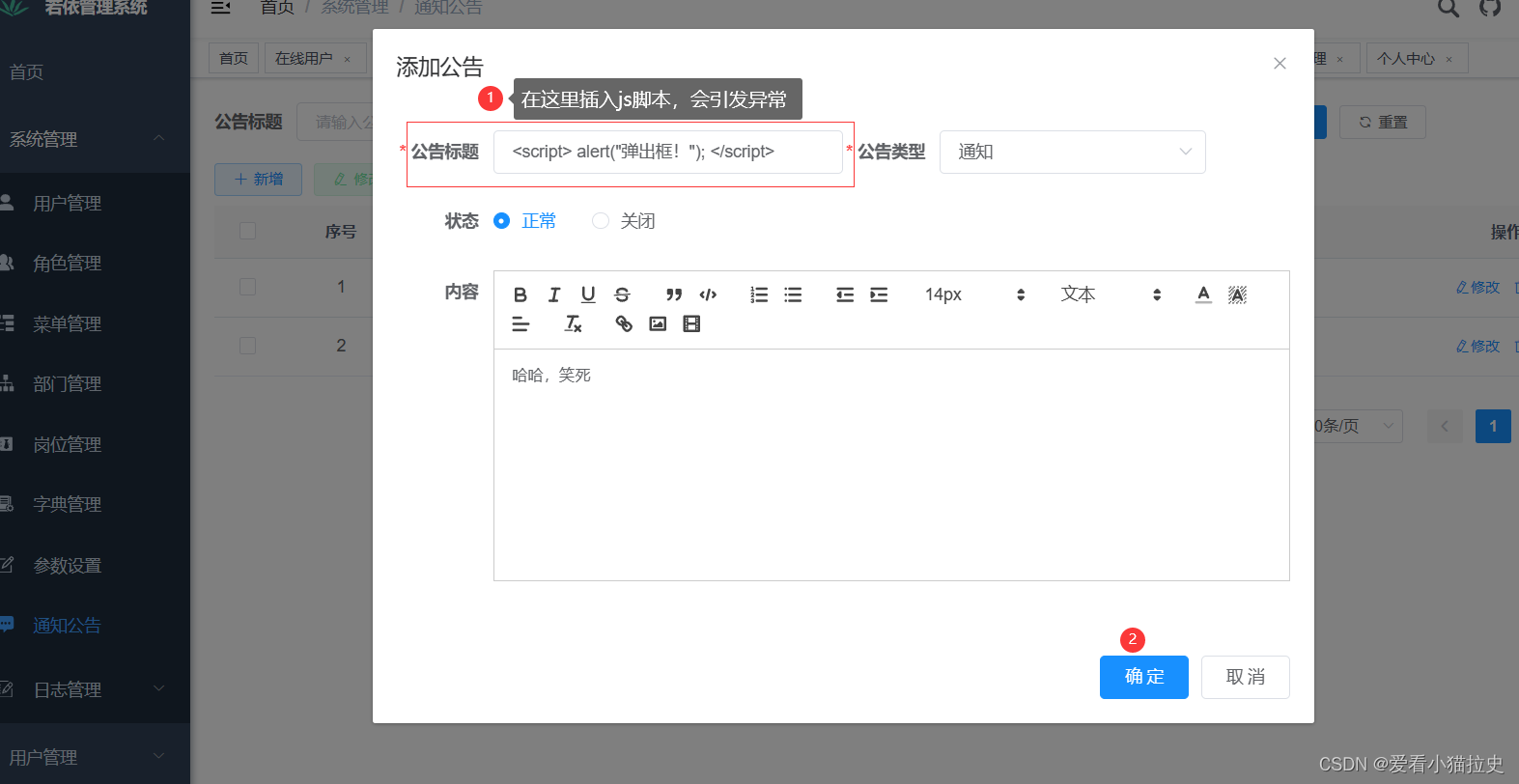The height and width of the screenshot is (784, 1519).
Task: Toggle underline formatting in the editor
Action: coord(588,294)
